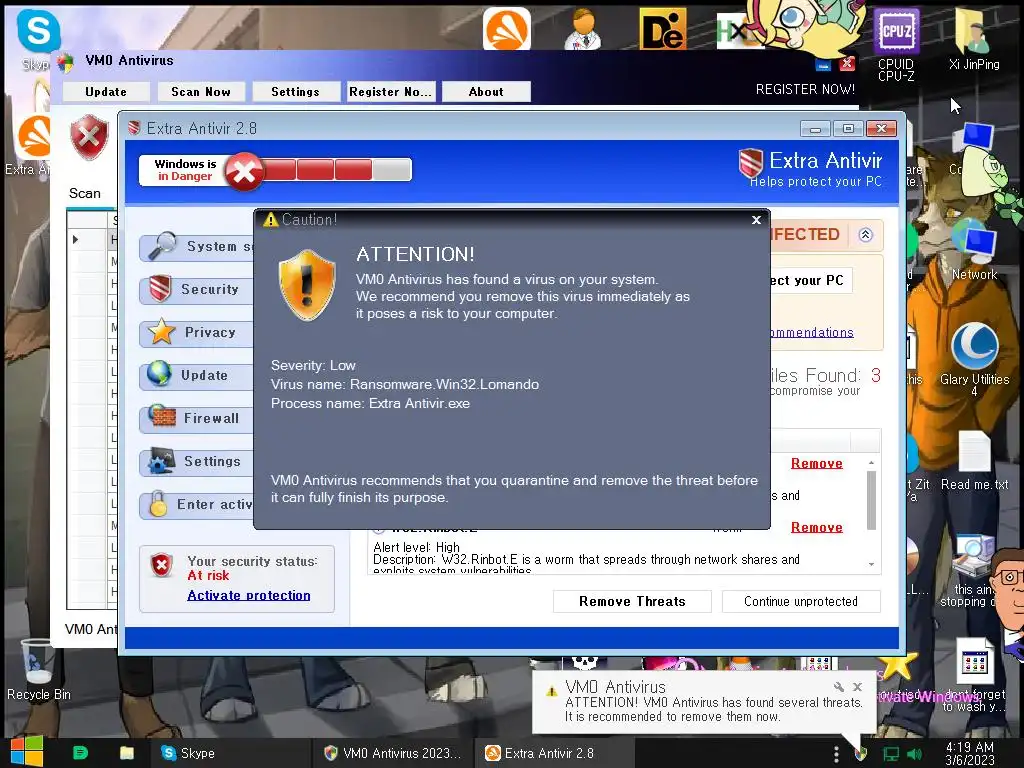Open Settings tab in VM0 Antivirus
This screenshot has height=768, width=1024.
[296, 92]
